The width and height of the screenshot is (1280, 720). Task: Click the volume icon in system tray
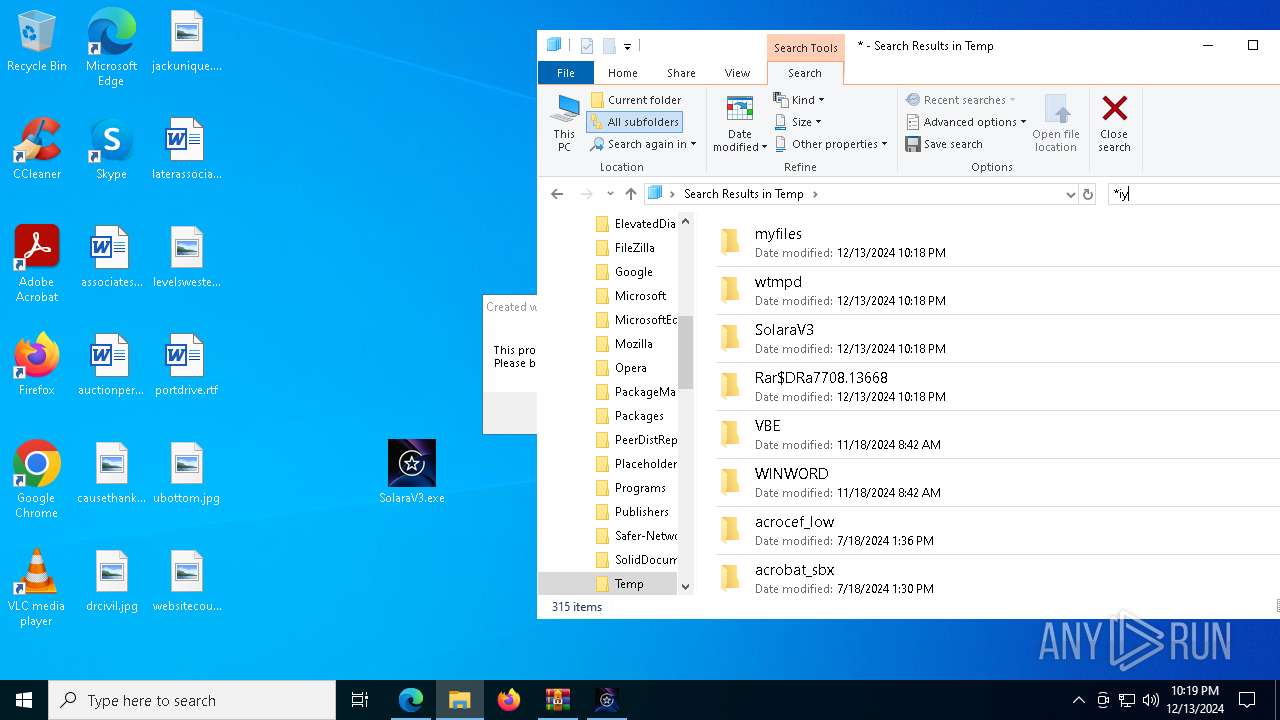[x=1150, y=700]
